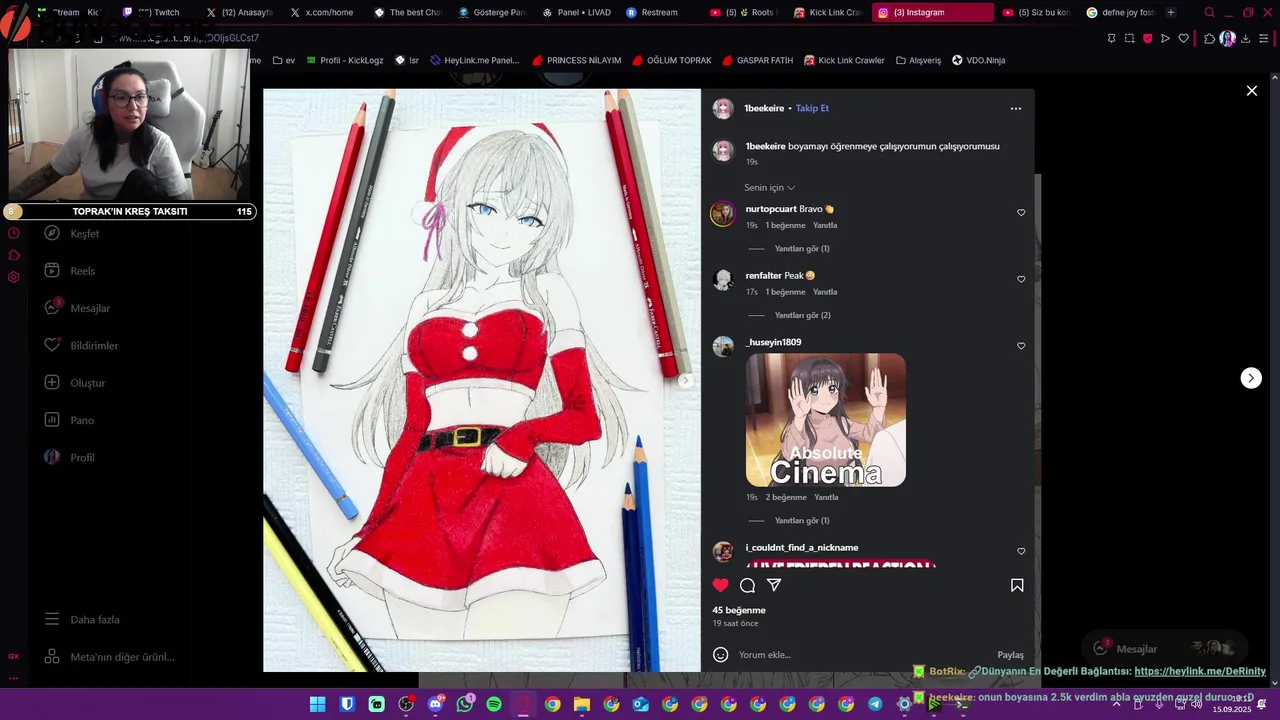This screenshot has width=1280, height=720.
Task: Save the post with the bookmark icon
Action: click(1017, 585)
